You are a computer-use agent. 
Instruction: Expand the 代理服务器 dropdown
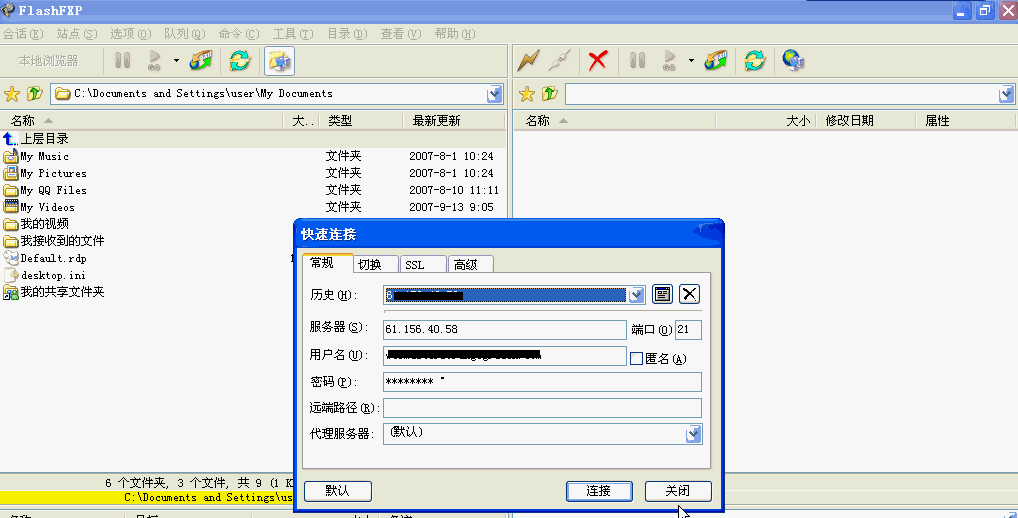pos(693,434)
